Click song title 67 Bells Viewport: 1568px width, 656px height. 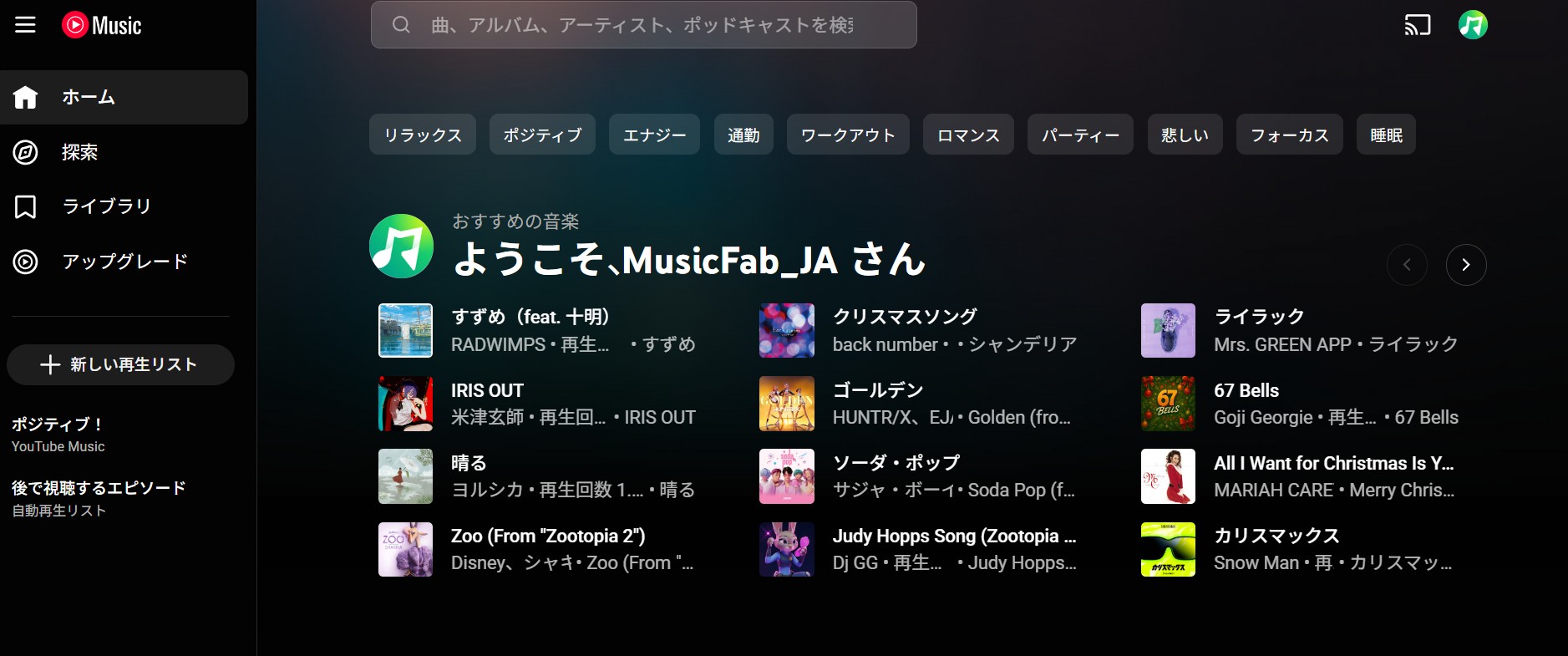(x=1246, y=390)
